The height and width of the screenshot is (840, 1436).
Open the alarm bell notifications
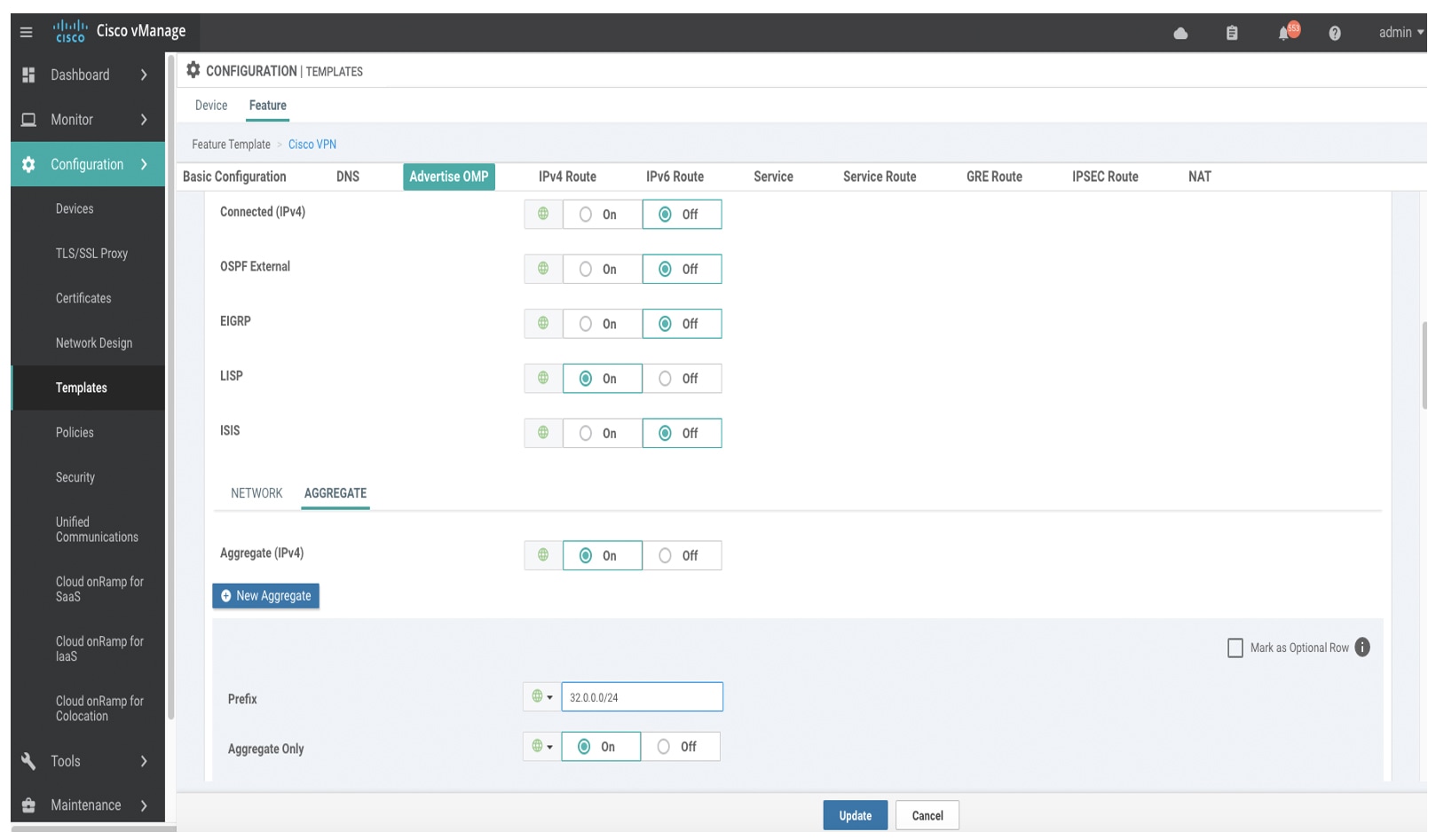[x=1284, y=33]
